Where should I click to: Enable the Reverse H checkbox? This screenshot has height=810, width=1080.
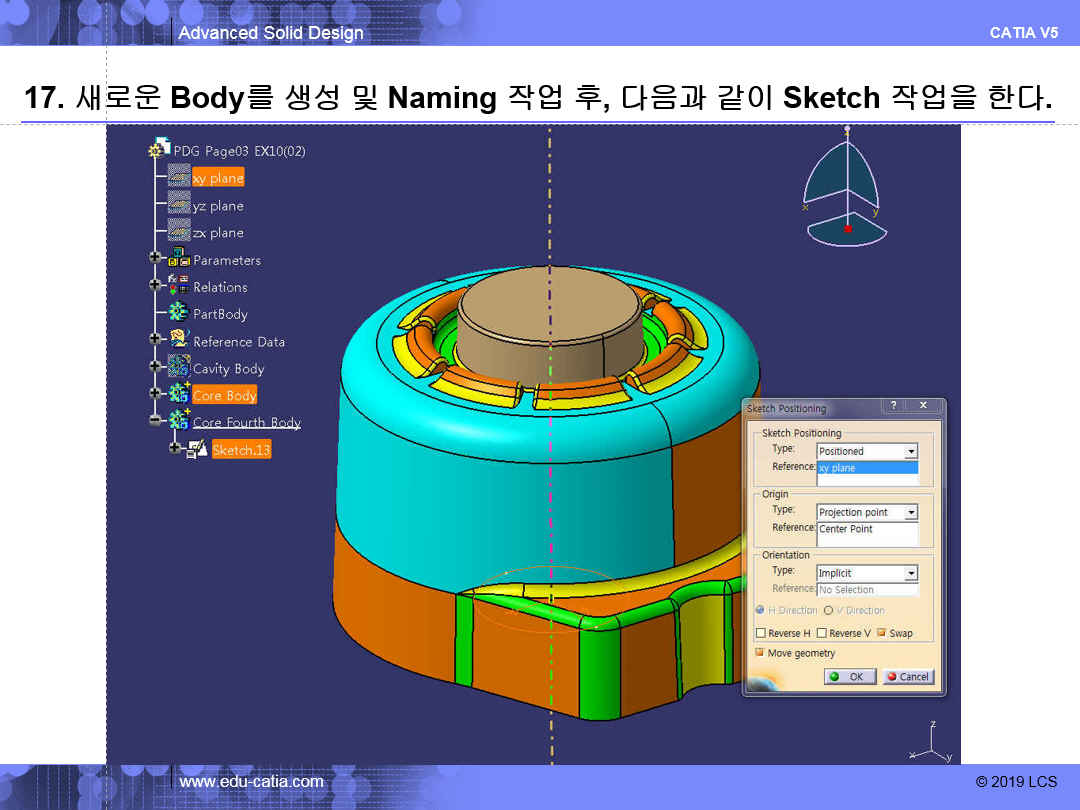761,633
